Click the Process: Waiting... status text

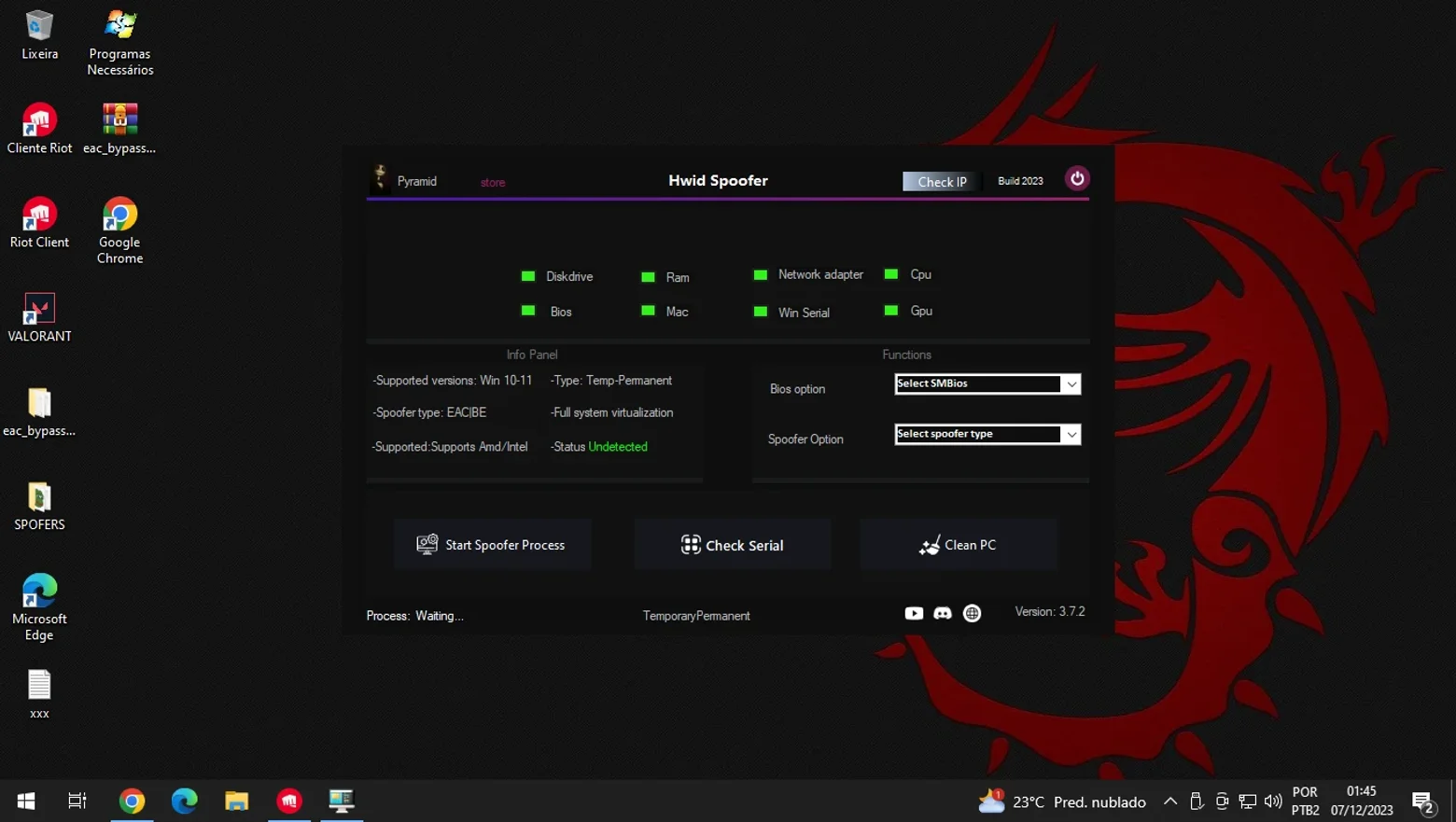coord(415,616)
